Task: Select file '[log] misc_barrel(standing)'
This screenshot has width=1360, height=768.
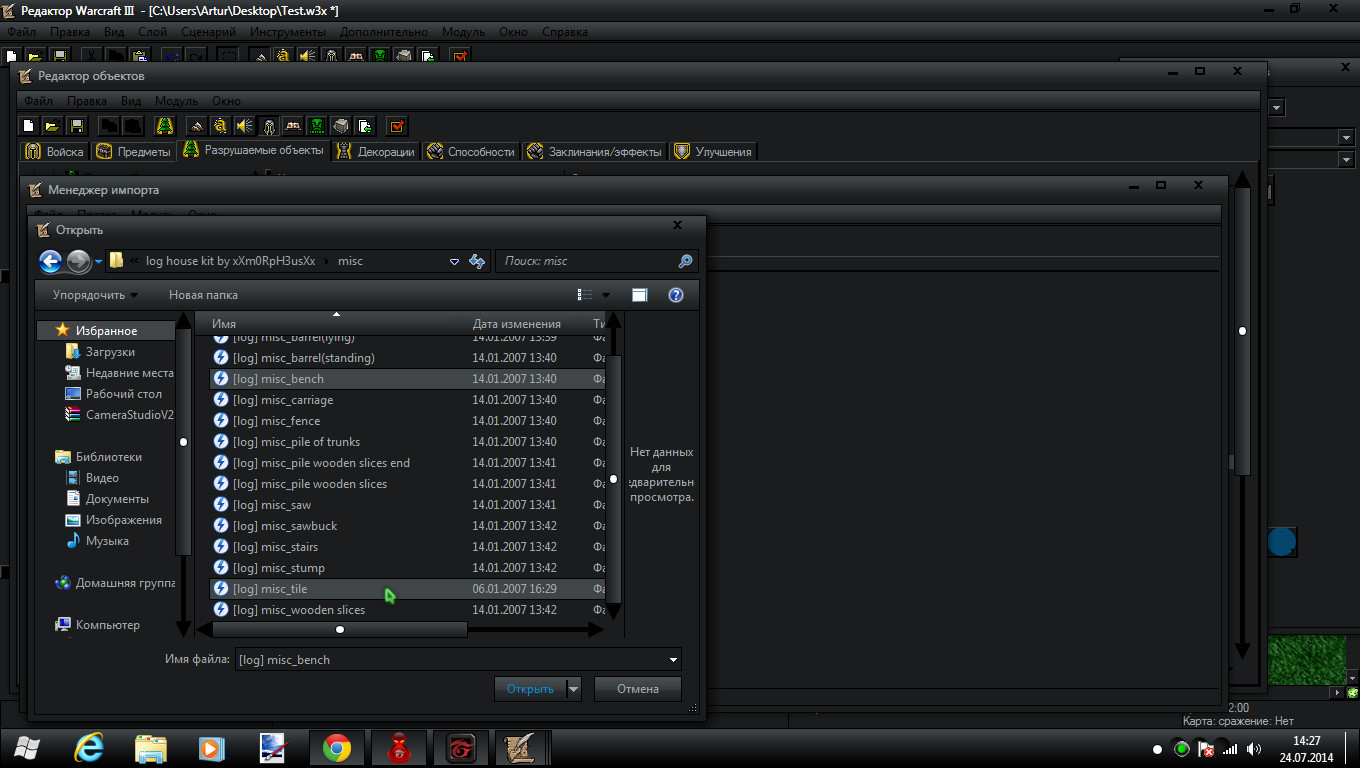Action: pos(407,358)
